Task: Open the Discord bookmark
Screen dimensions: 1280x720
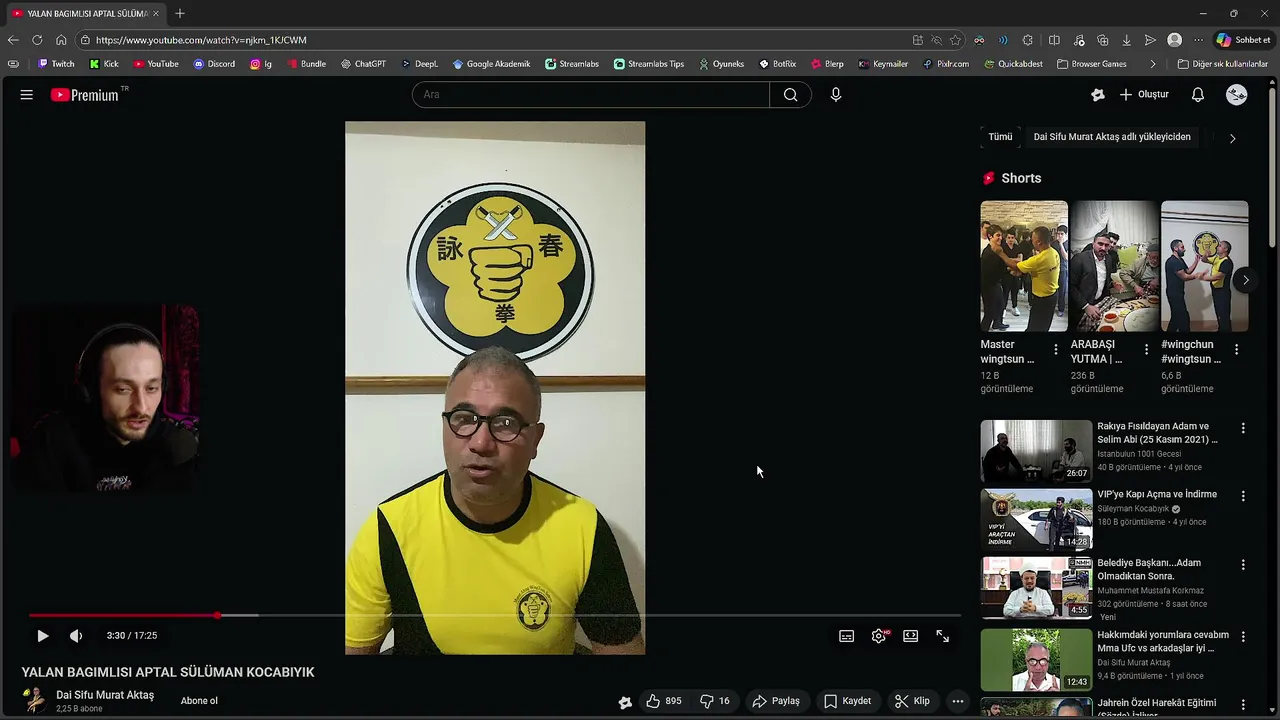Action: pos(214,64)
